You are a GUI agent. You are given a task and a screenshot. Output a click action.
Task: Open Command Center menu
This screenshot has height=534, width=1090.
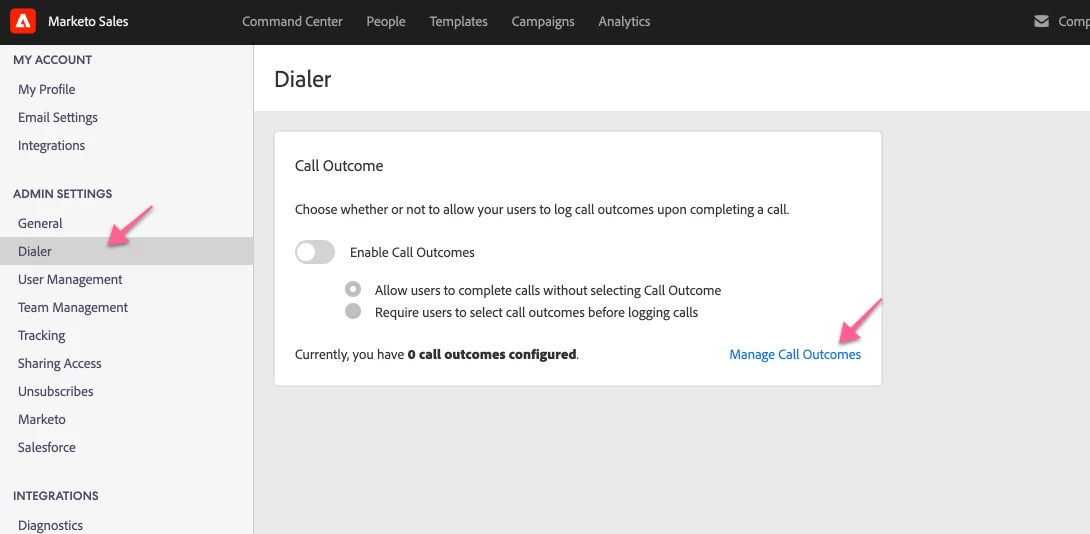pos(292,22)
